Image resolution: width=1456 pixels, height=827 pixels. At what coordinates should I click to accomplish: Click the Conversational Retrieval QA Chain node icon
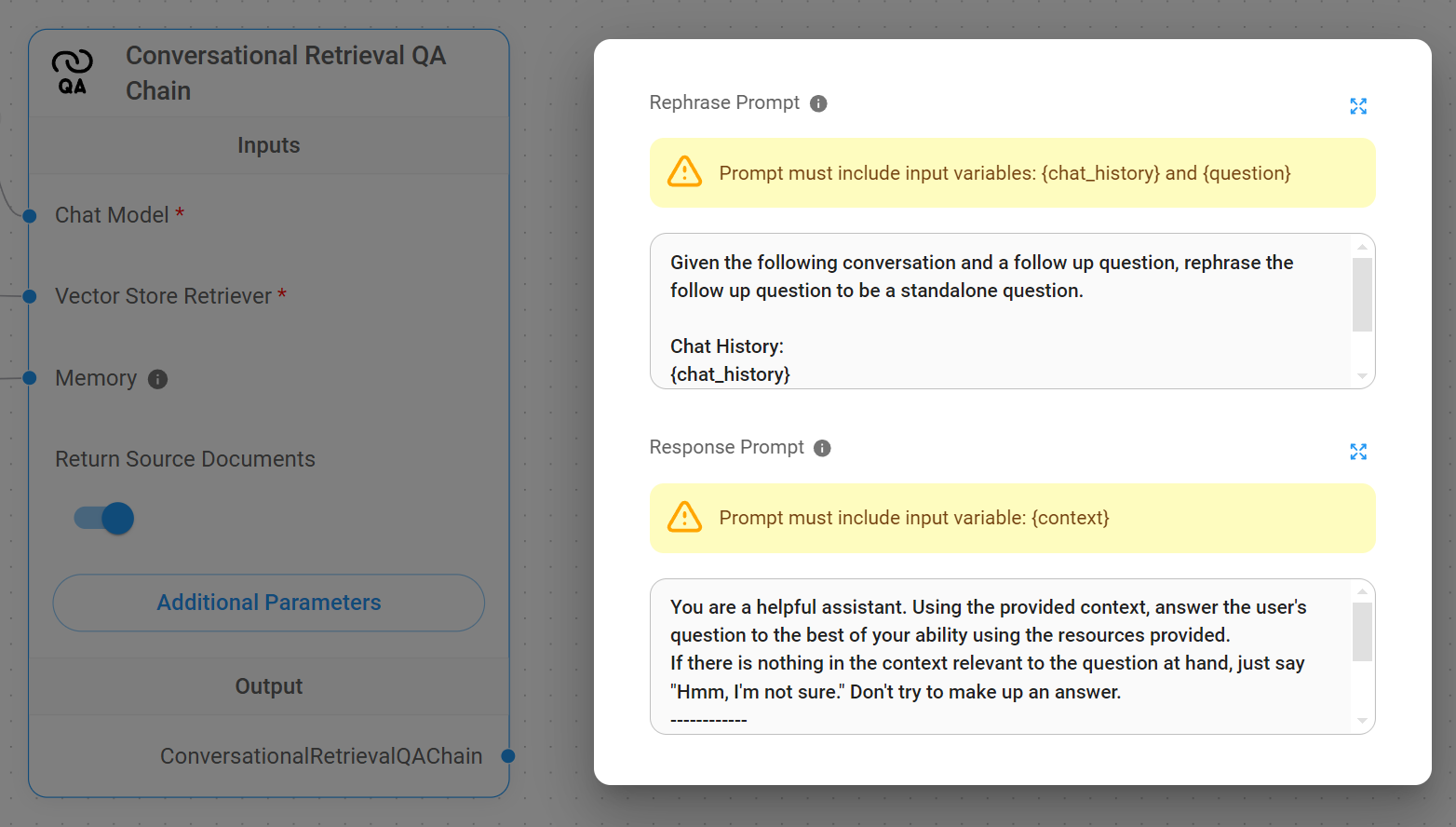pyautogui.click(x=72, y=73)
